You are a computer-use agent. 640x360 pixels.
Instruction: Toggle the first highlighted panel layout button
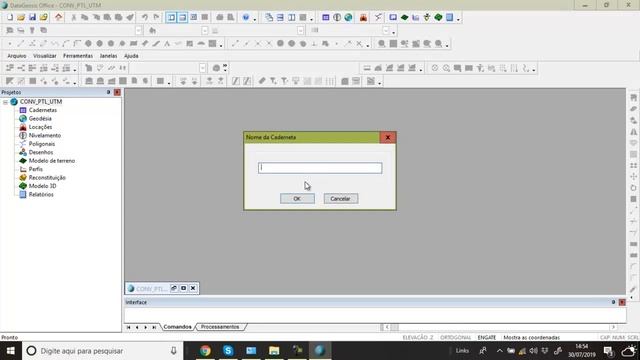(x=171, y=17)
